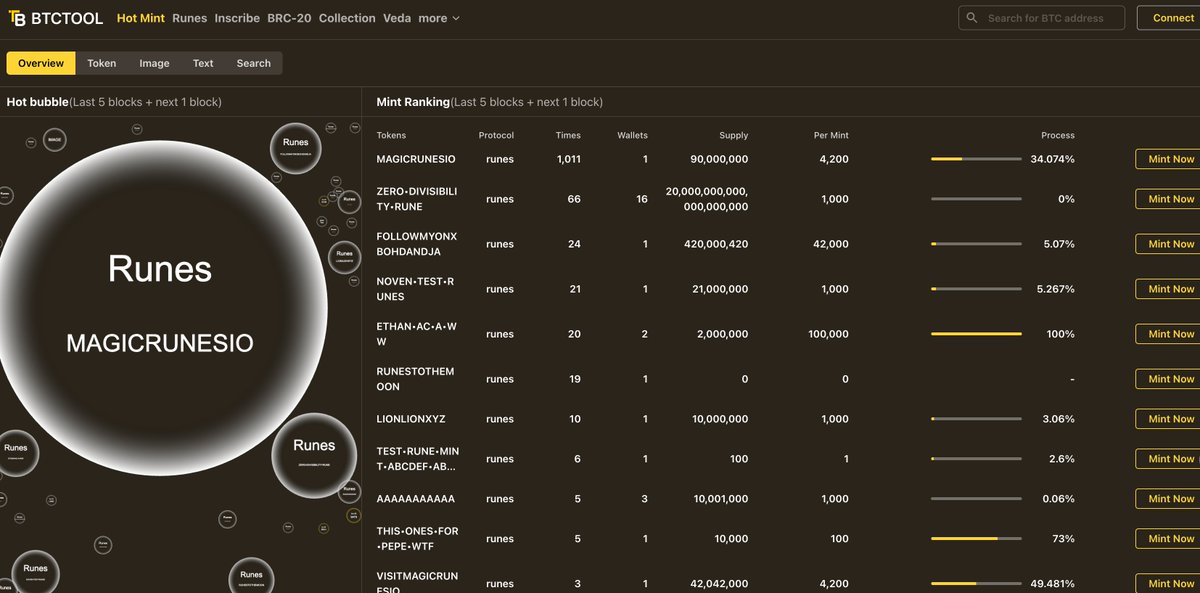Open the Hot Mint menu item
The width and height of the screenshot is (1200, 593).
[x=141, y=18]
